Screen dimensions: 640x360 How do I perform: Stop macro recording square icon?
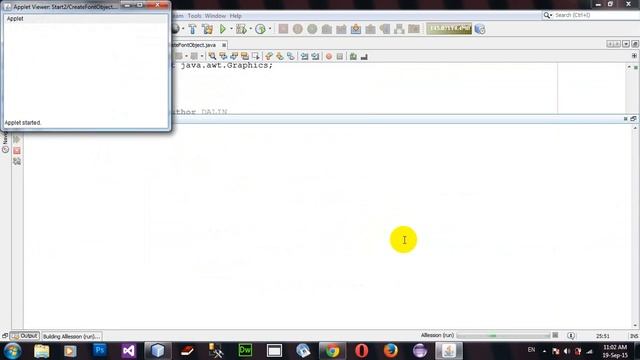click(x=340, y=56)
